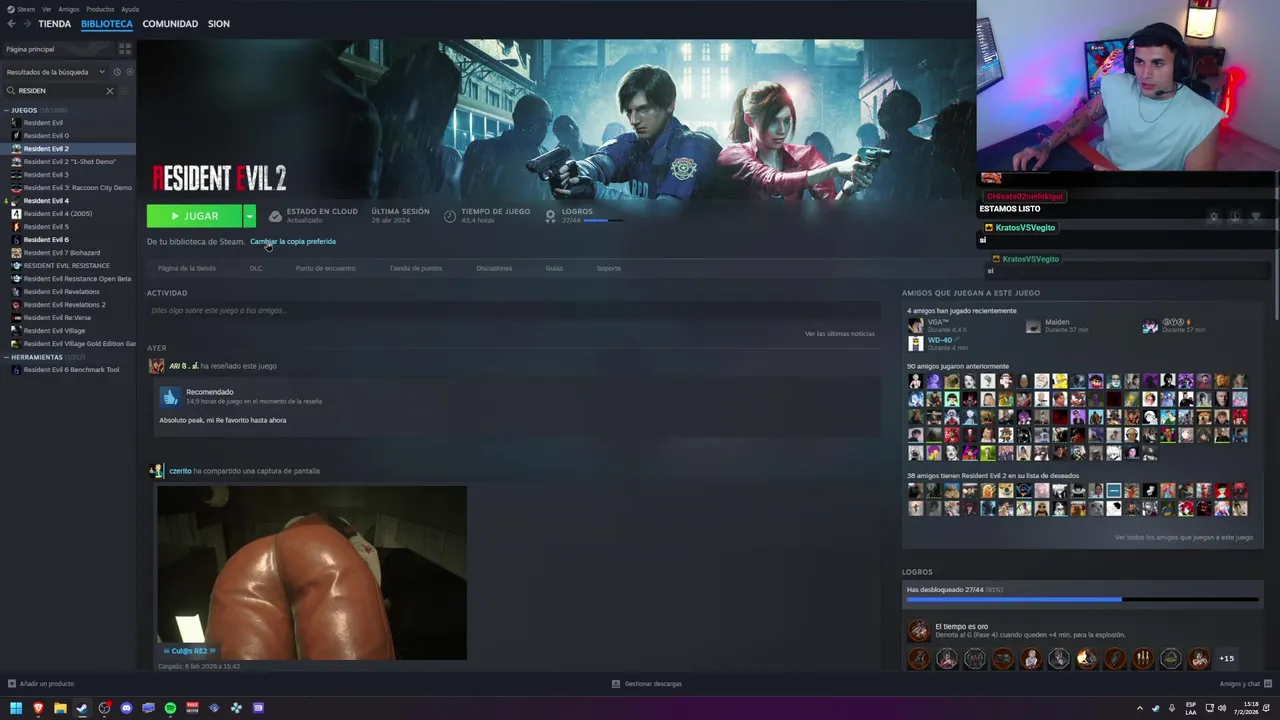1280x720 pixels.
Task: Open the Steam menu
Action: tap(26, 9)
